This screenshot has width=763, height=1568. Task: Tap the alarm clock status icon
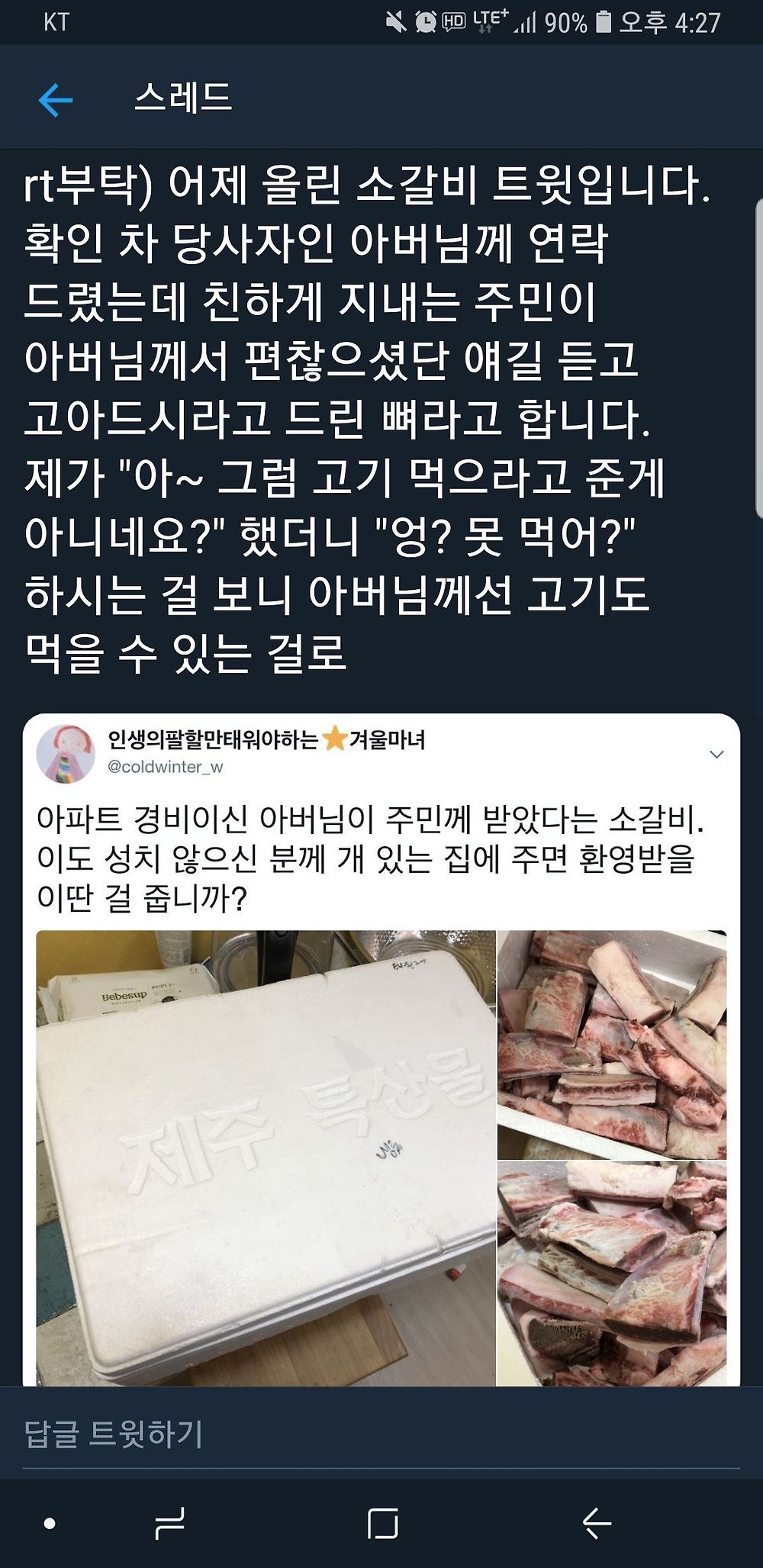coord(425,22)
